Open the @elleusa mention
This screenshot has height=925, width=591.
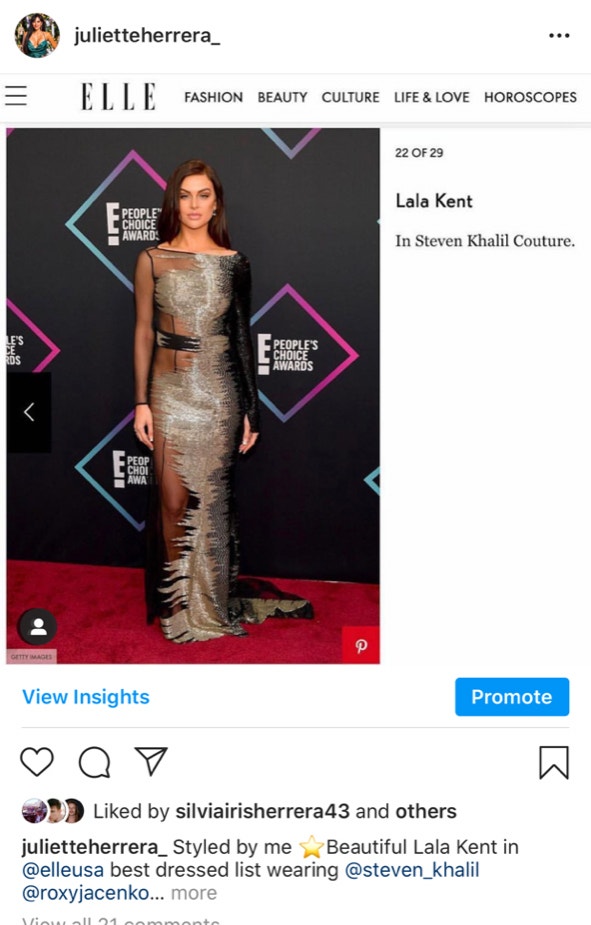[63, 870]
